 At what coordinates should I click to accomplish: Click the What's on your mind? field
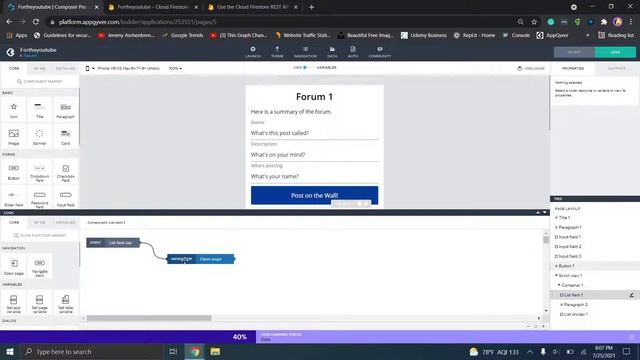click(x=314, y=155)
